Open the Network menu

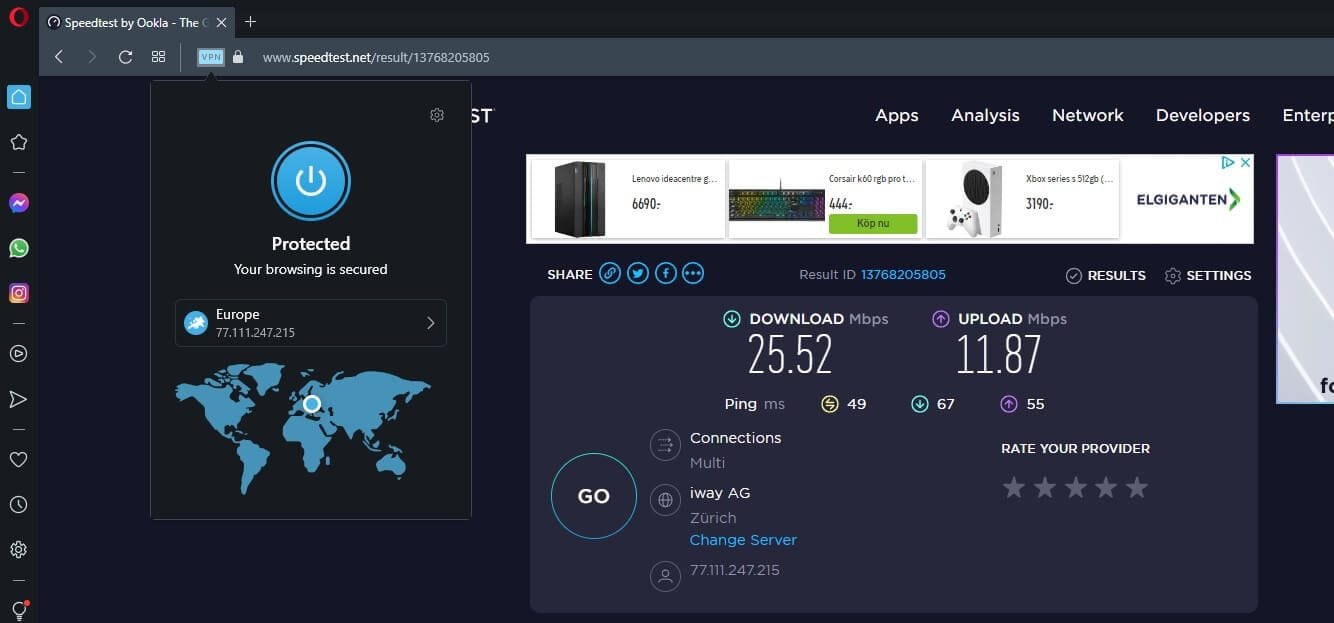tap(1088, 116)
